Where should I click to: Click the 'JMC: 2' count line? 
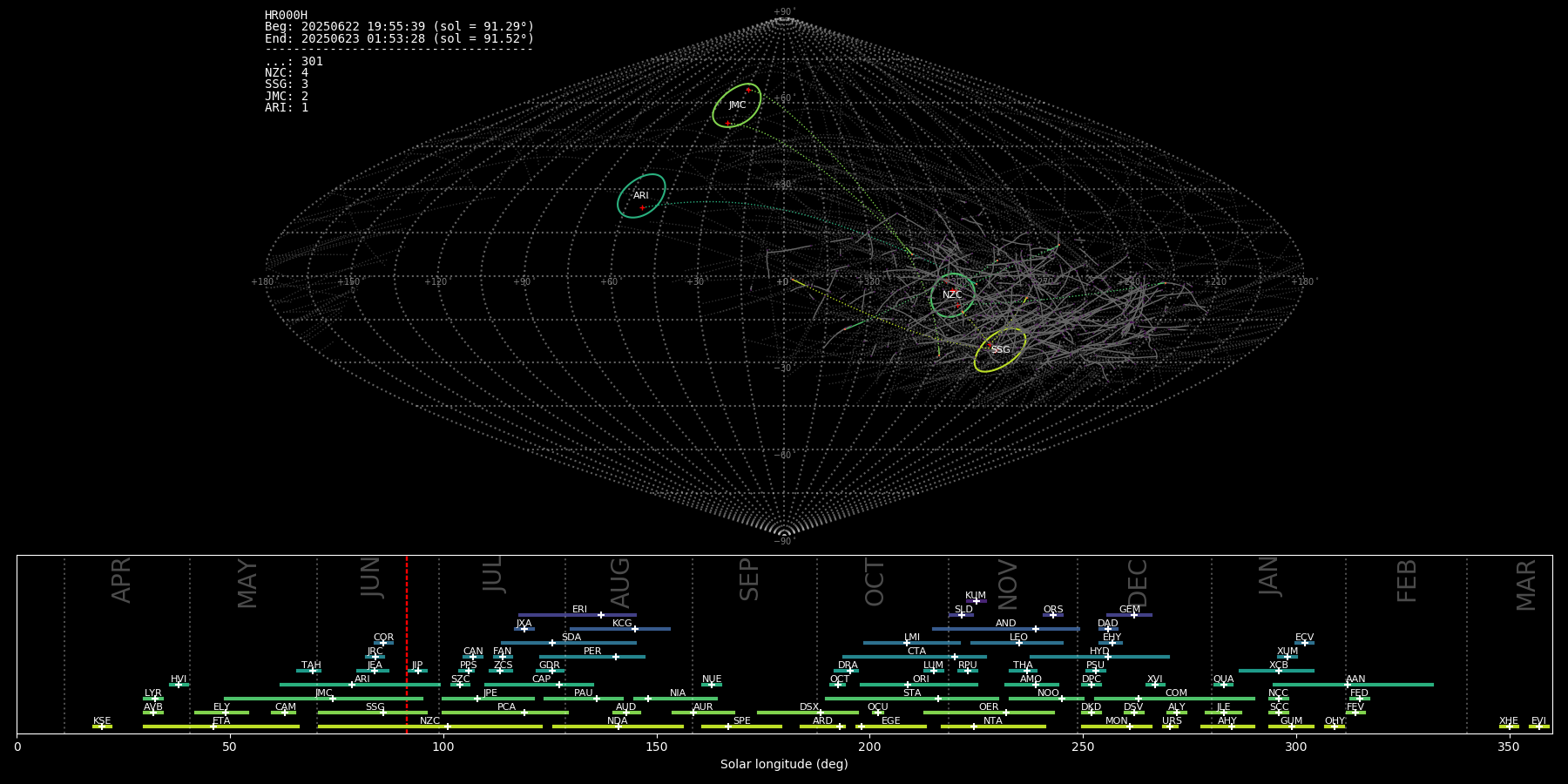pos(287,96)
